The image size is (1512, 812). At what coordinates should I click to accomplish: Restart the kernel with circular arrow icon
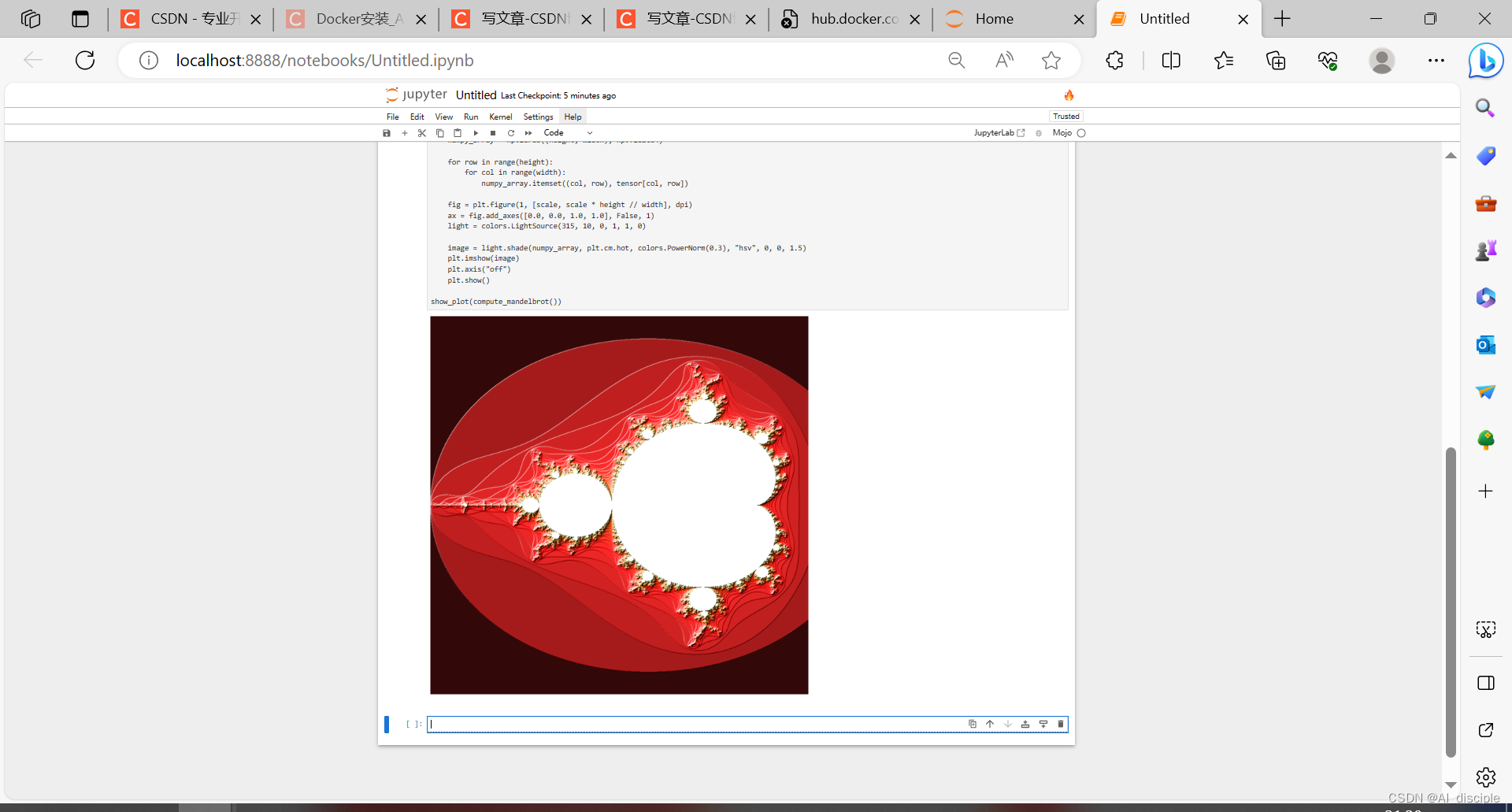tap(511, 133)
